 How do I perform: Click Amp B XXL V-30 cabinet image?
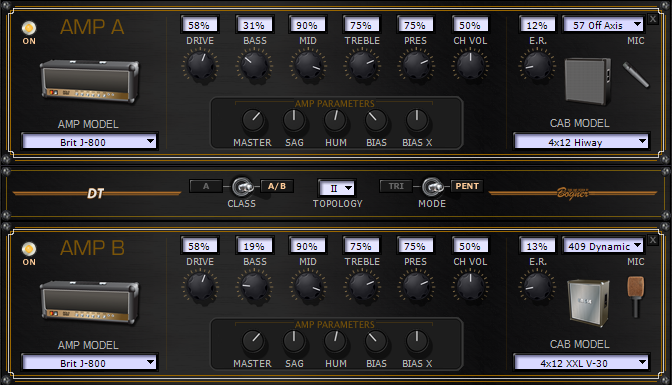(x=589, y=303)
